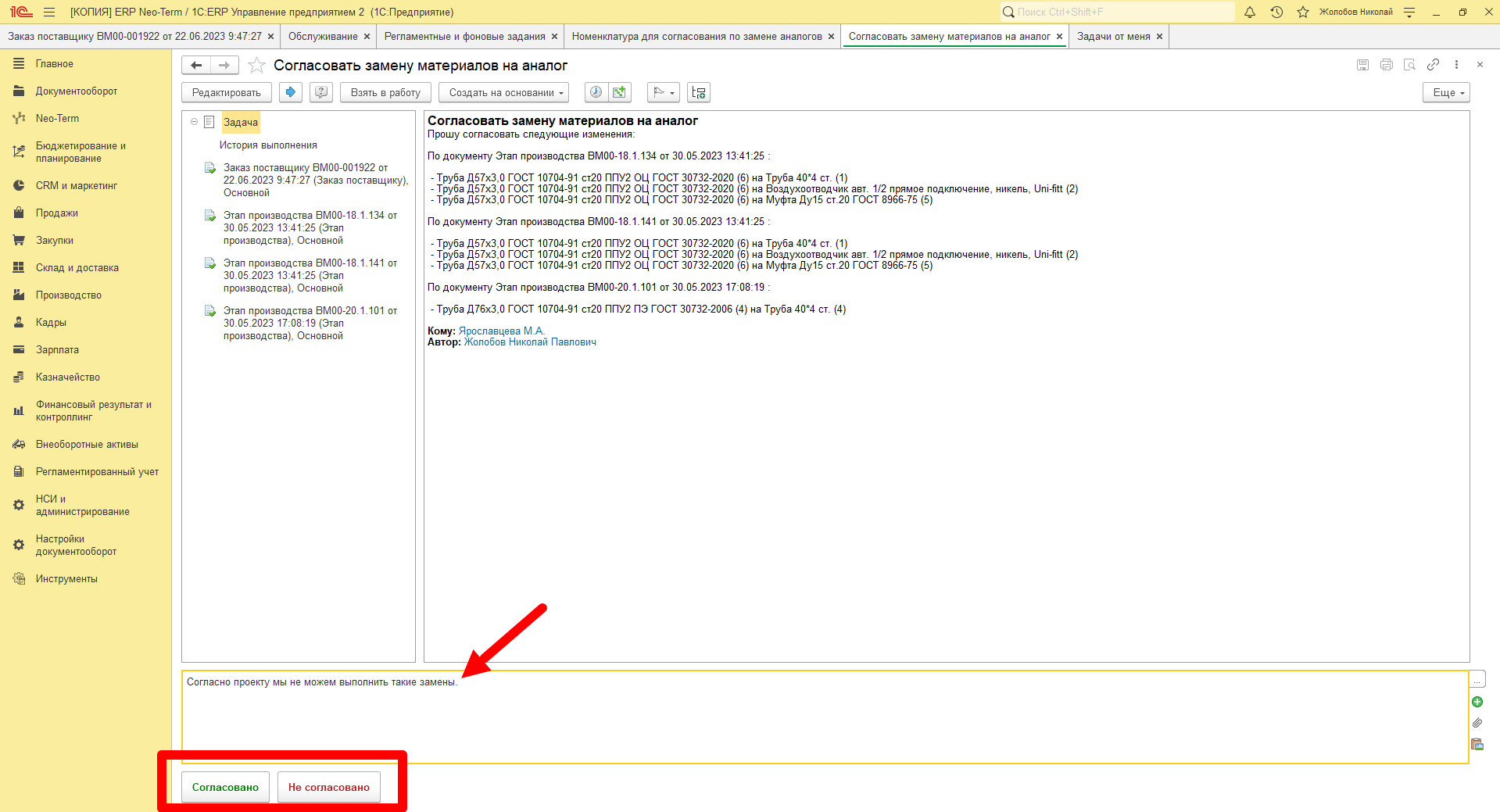Open the hamburger main menu icon

tap(49, 12)
